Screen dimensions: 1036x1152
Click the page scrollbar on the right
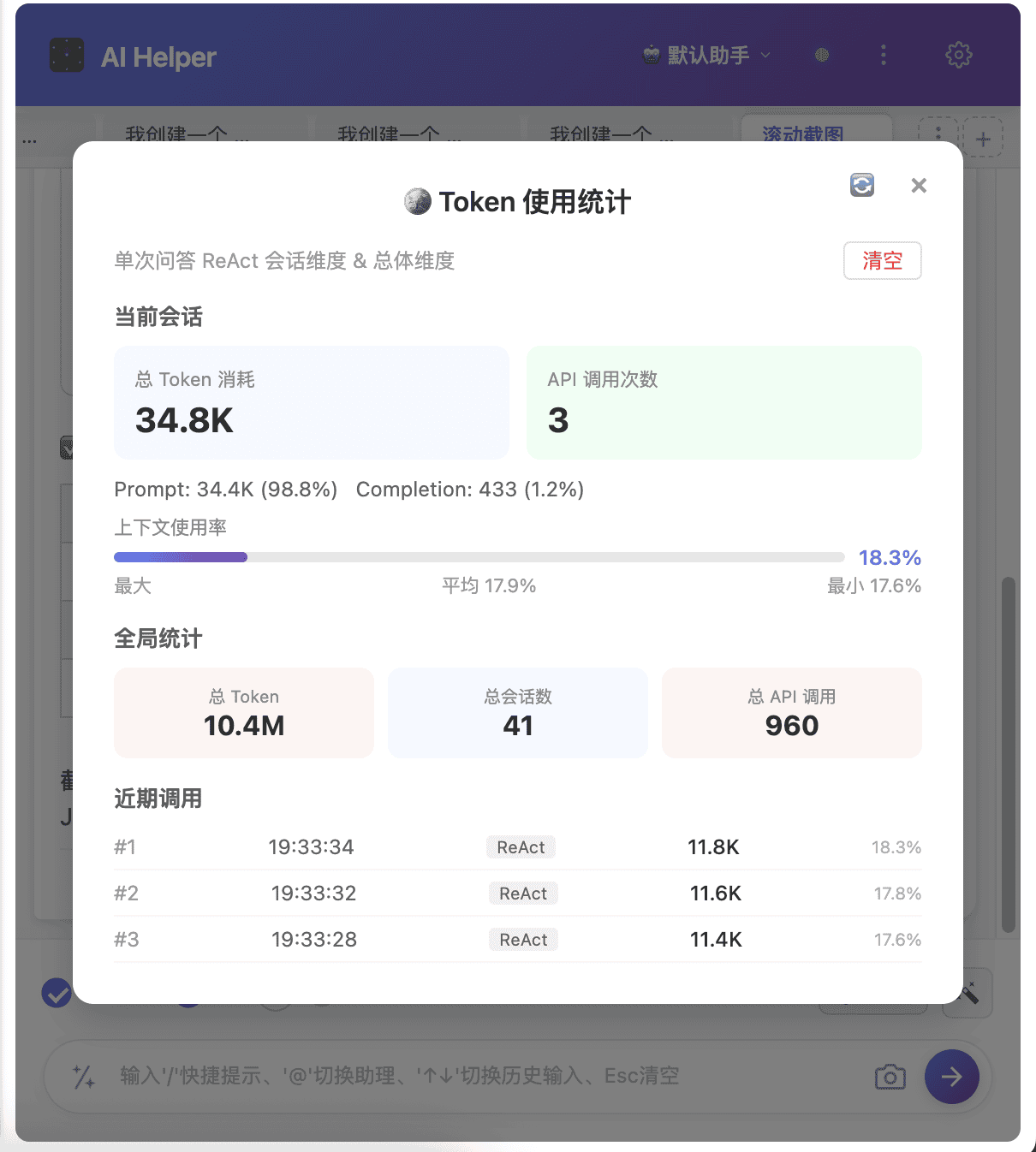(x=1009, y=755)
